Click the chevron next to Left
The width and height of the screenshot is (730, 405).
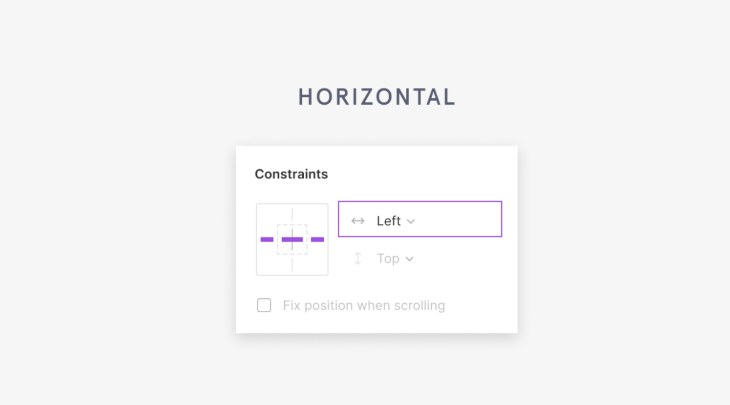[x=411, y=221]
